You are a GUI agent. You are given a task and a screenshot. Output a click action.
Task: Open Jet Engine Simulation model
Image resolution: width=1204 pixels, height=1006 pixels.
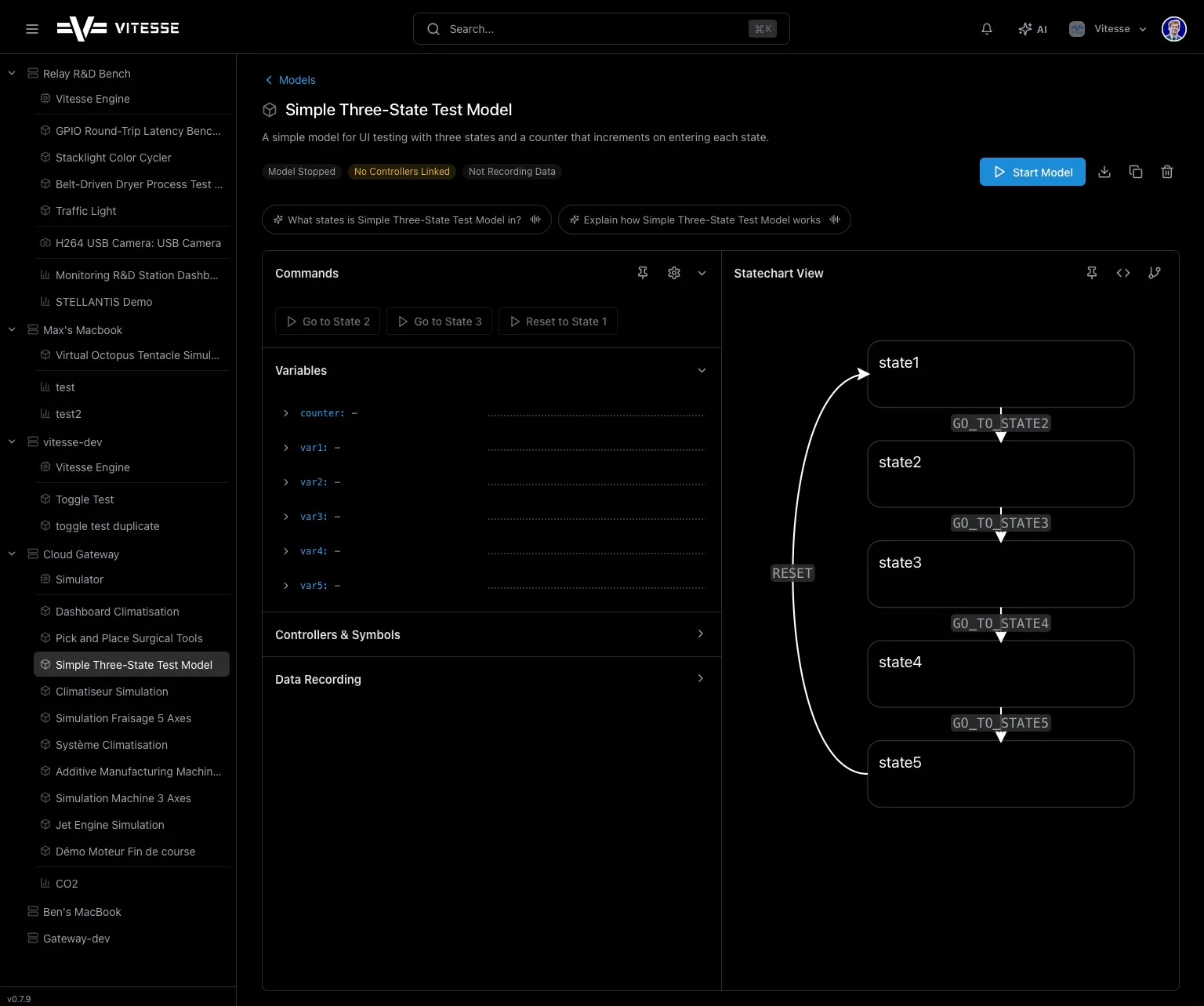(132, 825)
